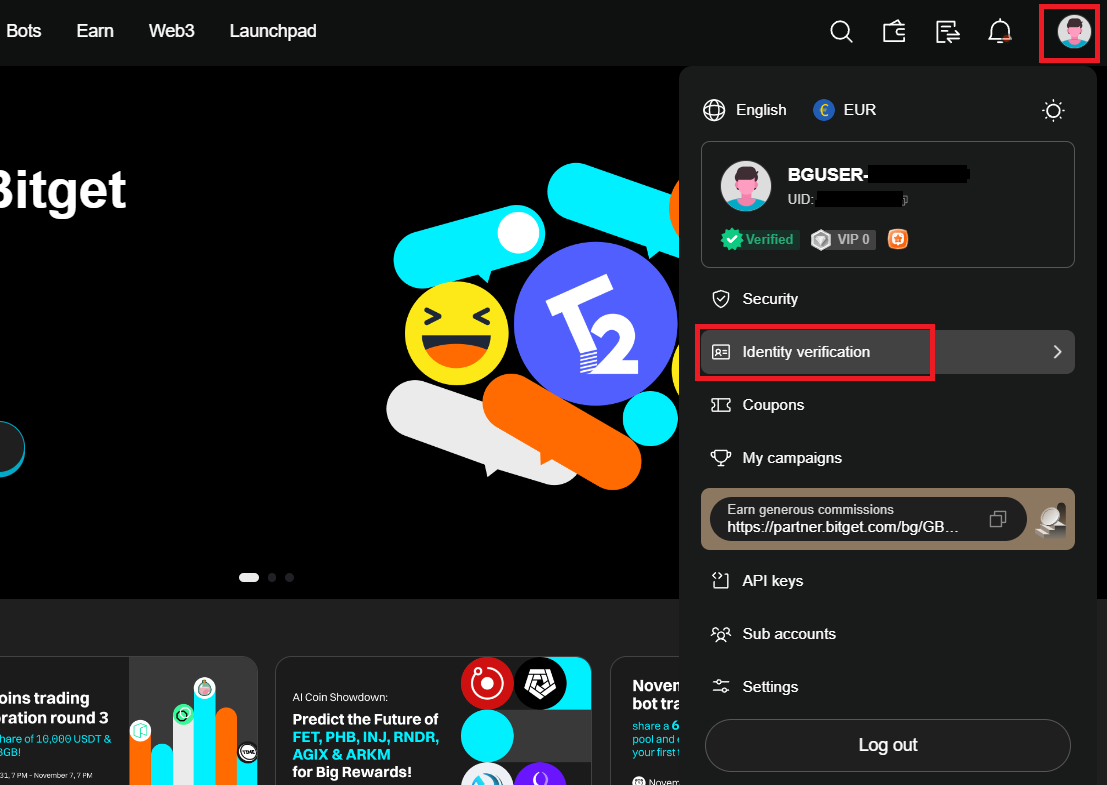1107x785 pixels.
Task: Copy the UID with the copy icon
Action: click(905, 200)
